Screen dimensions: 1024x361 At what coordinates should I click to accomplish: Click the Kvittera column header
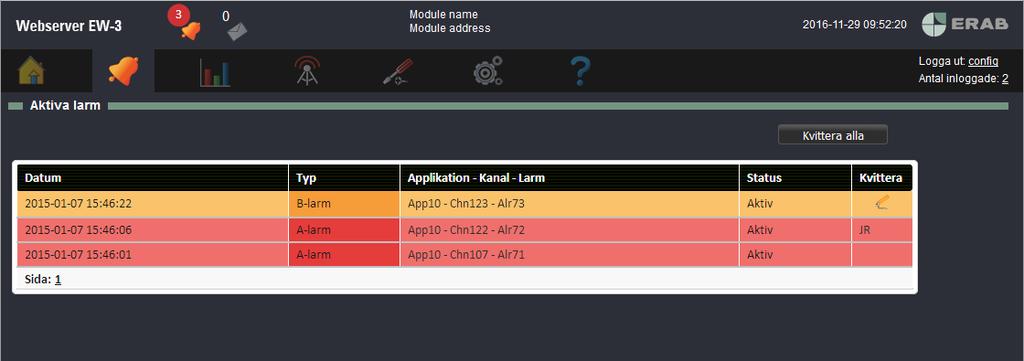click(882, 178)
